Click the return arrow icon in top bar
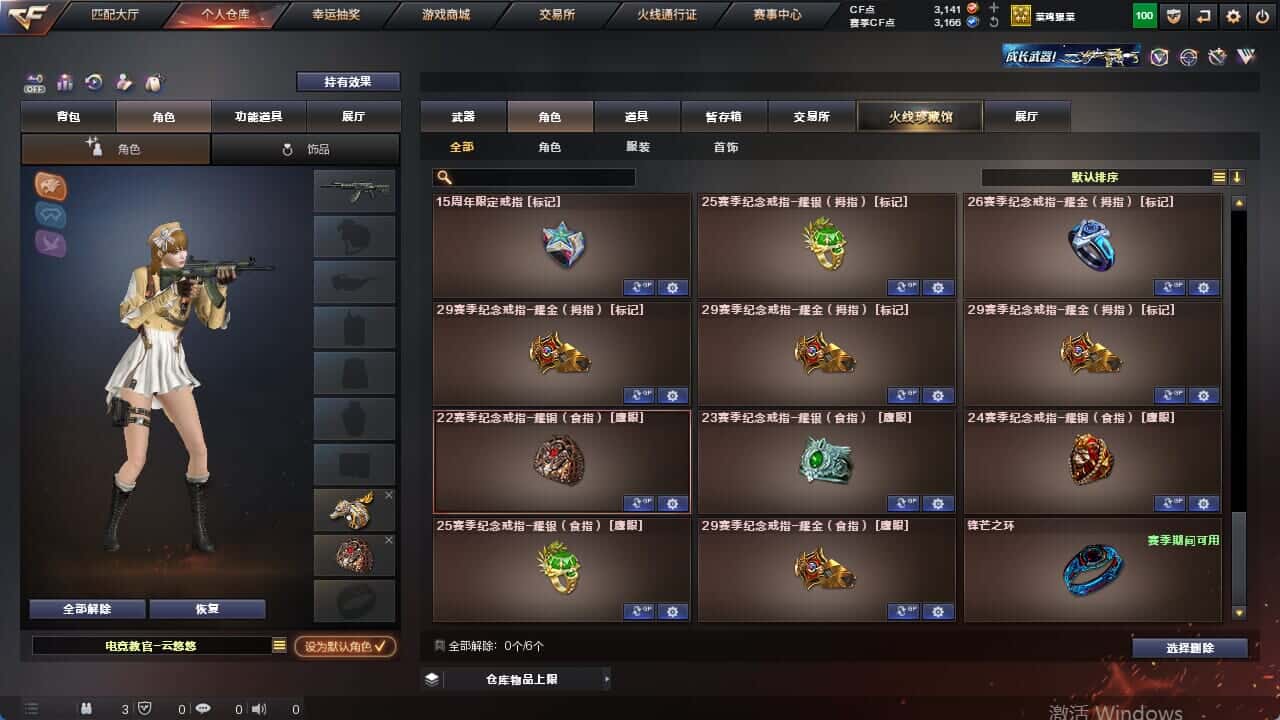1280x720 pixels. tap(1204, 16)
